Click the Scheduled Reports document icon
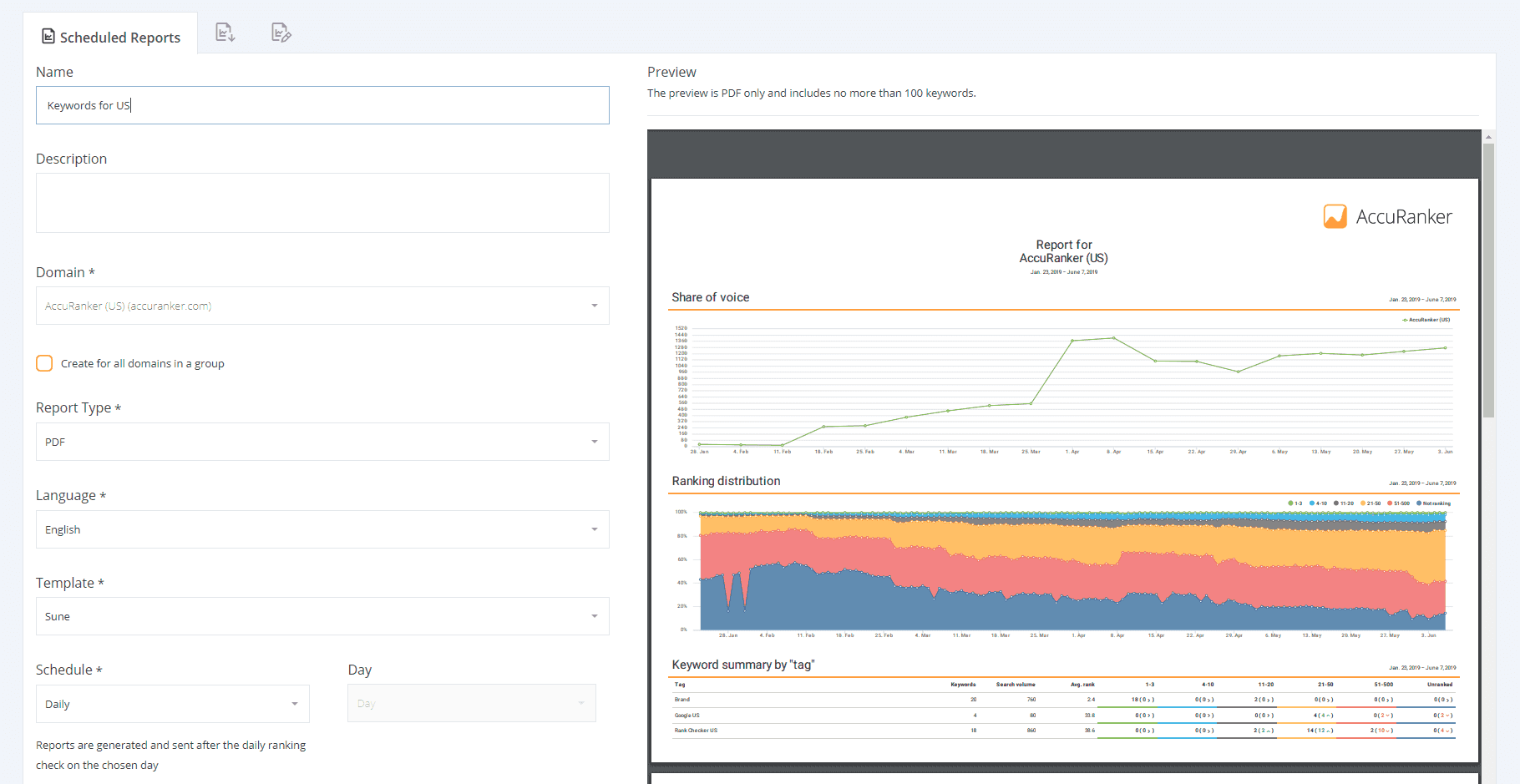Image resolution: width=1520 pixels, height=784 pixels. point(48,37)
